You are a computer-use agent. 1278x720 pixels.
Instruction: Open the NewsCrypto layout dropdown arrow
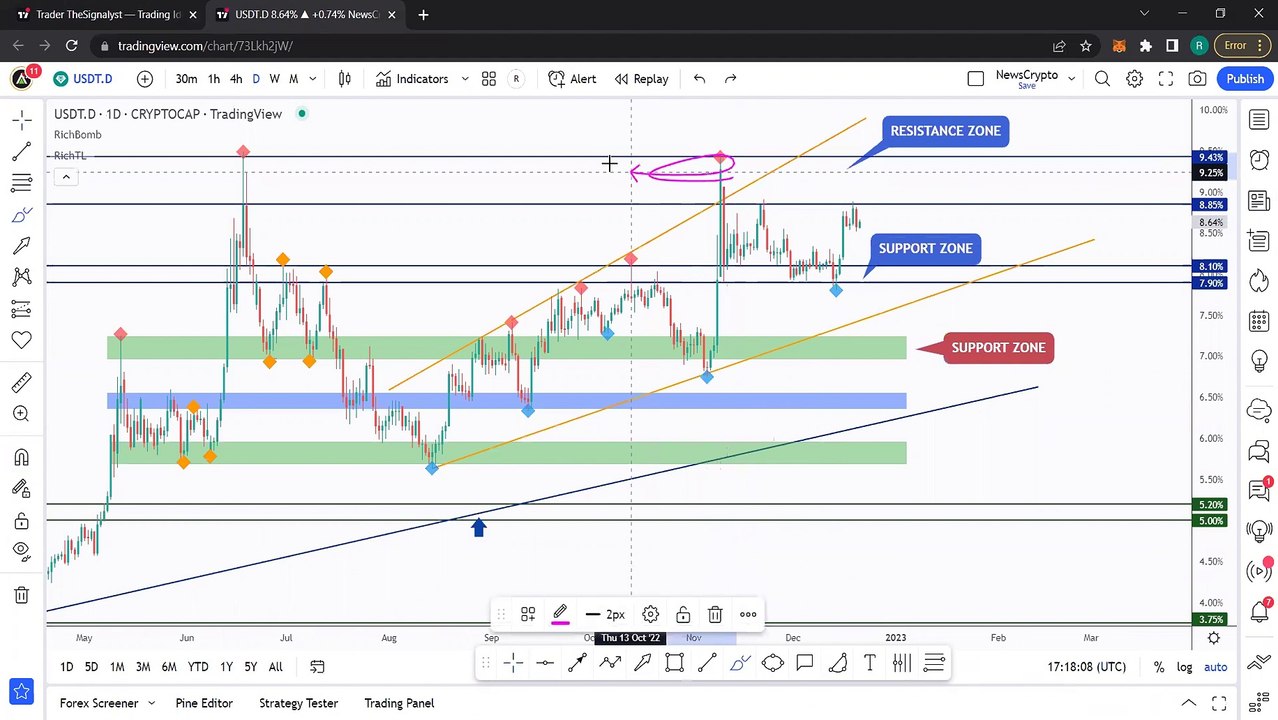(x=1071, y=79)
